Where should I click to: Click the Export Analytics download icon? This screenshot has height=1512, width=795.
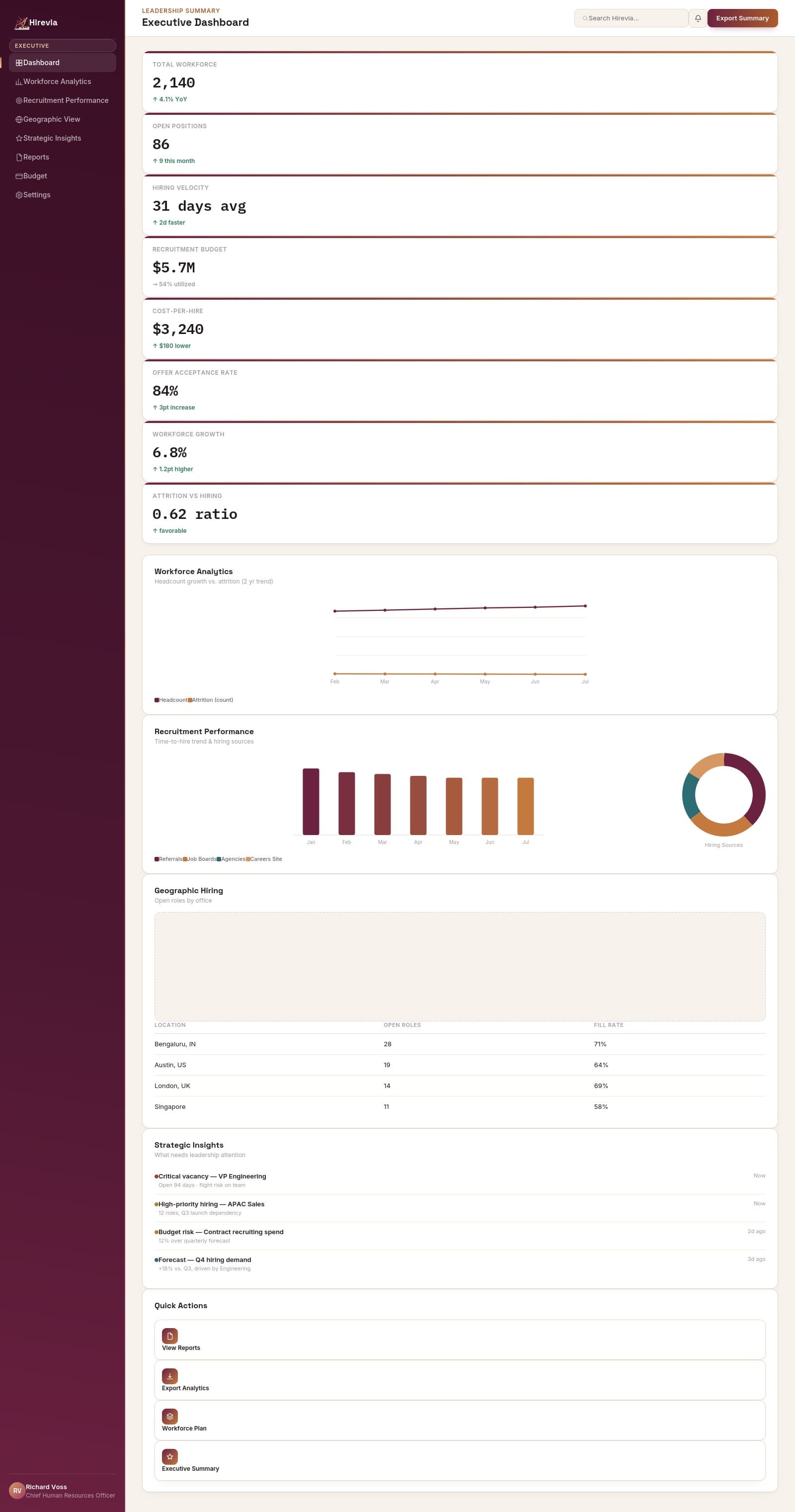pos(169,1376)
